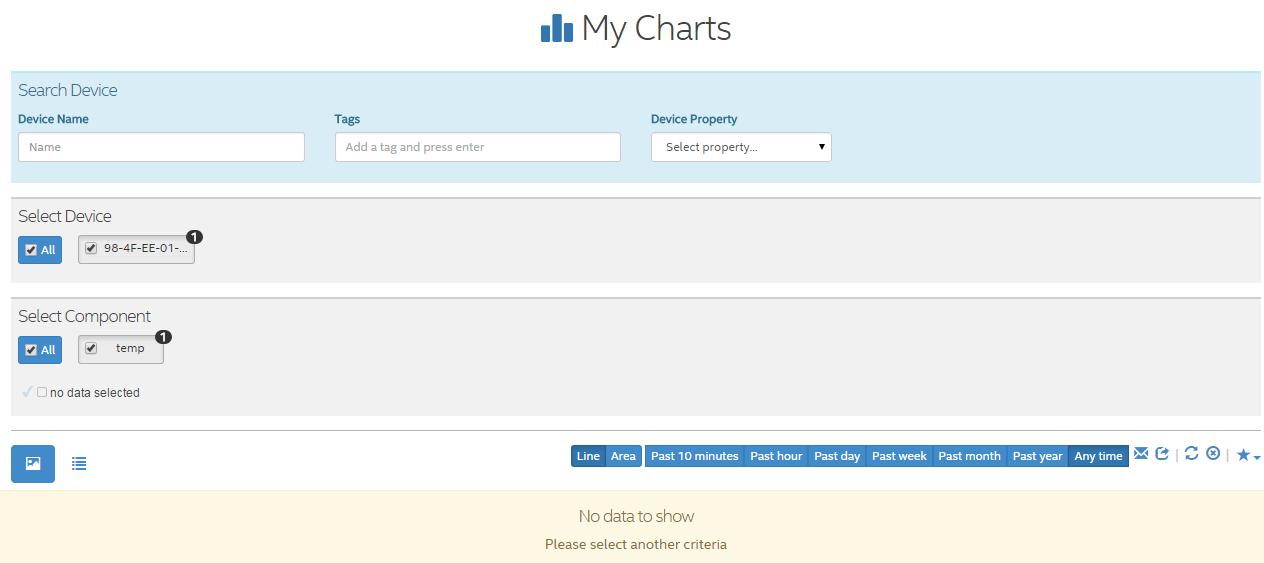Click the export share arrow icon
The width and height of the screenshot is (1264, 563).
(1162, 454)
